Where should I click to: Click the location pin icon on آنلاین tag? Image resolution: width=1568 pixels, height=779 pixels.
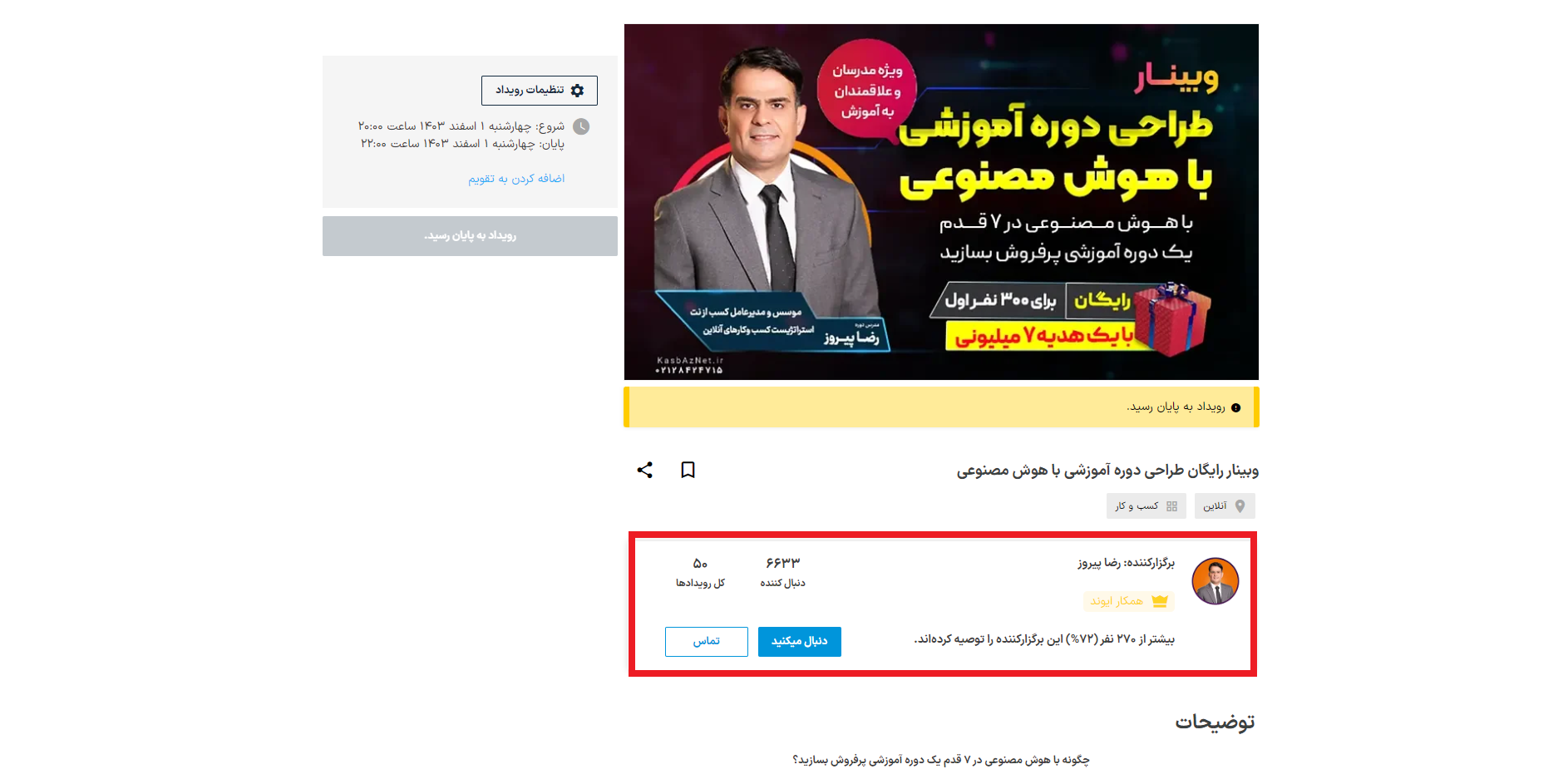coord(1240,506)
